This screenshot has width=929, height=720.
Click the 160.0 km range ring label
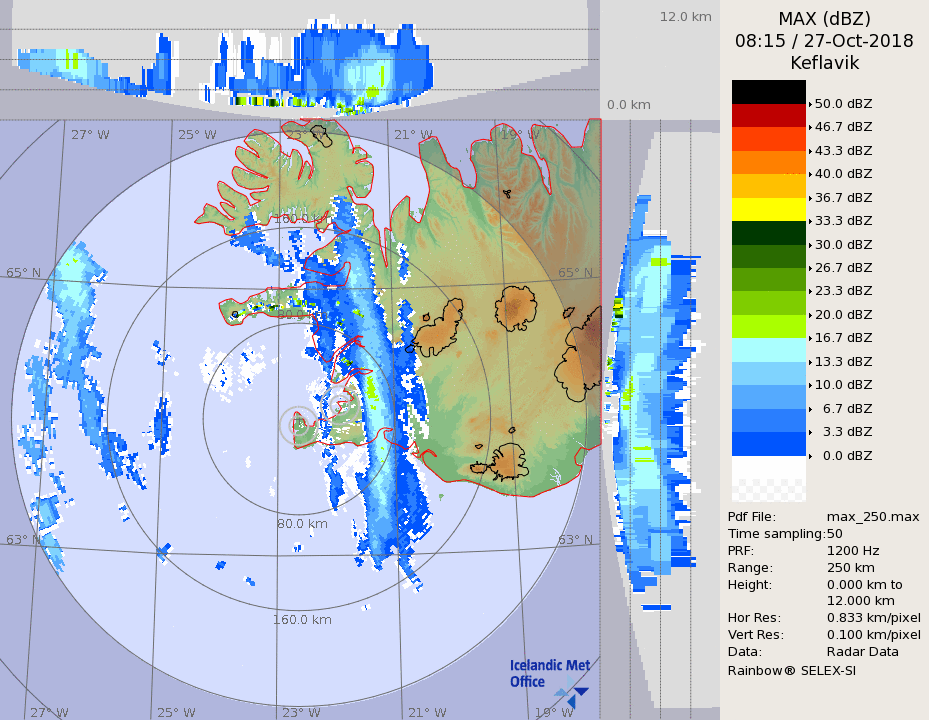[302, 619]
